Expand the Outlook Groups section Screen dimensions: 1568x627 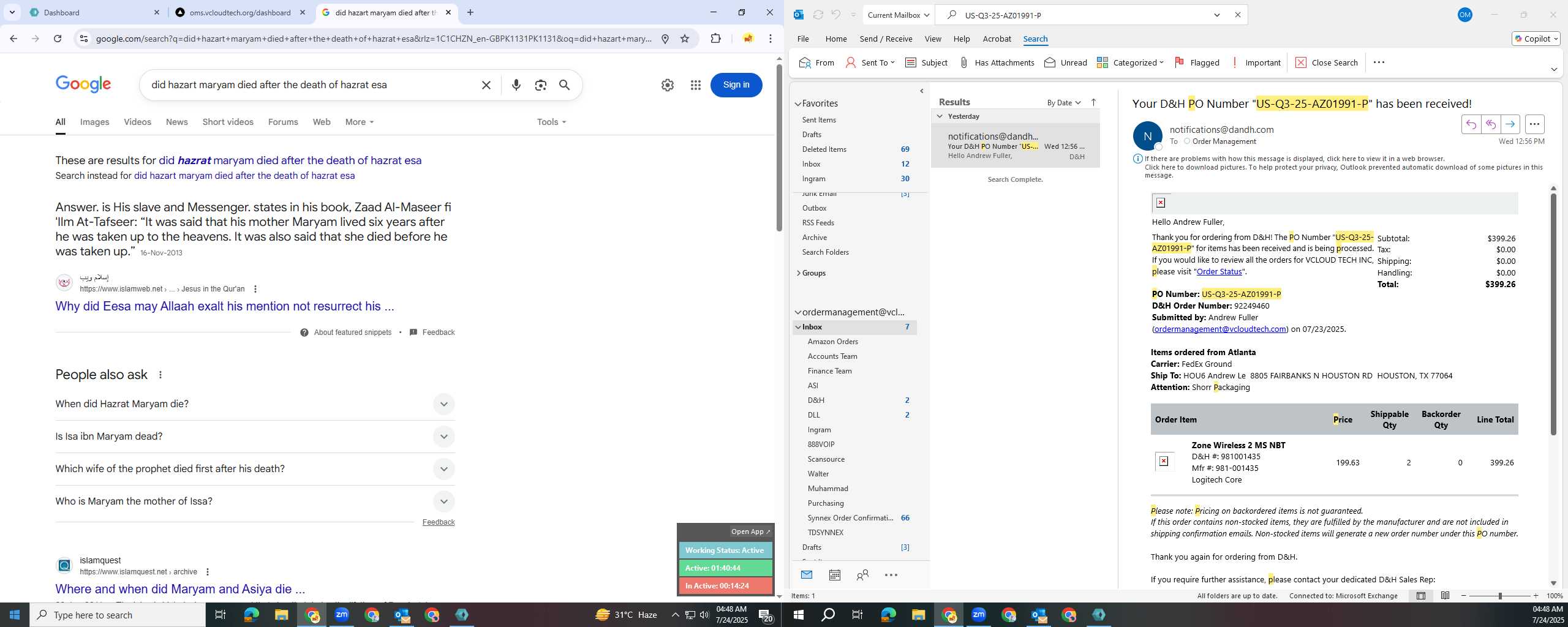(x=798, y=273)
